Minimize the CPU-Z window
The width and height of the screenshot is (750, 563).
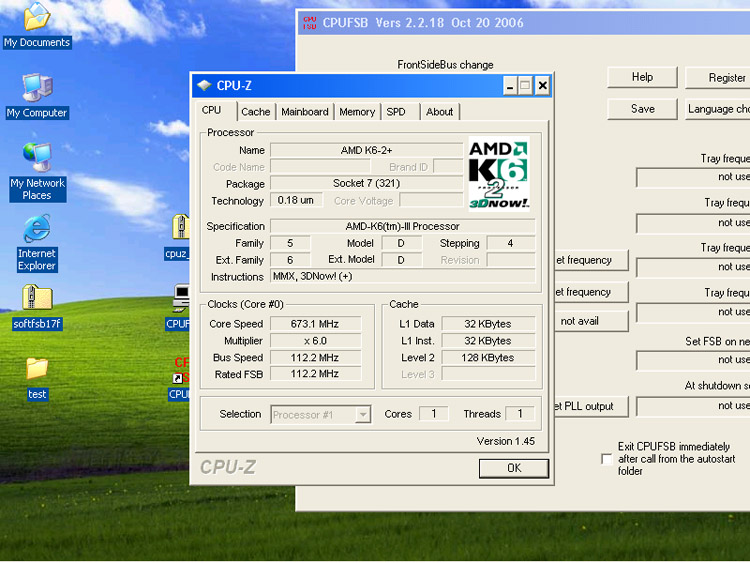(x=510, y=86)
